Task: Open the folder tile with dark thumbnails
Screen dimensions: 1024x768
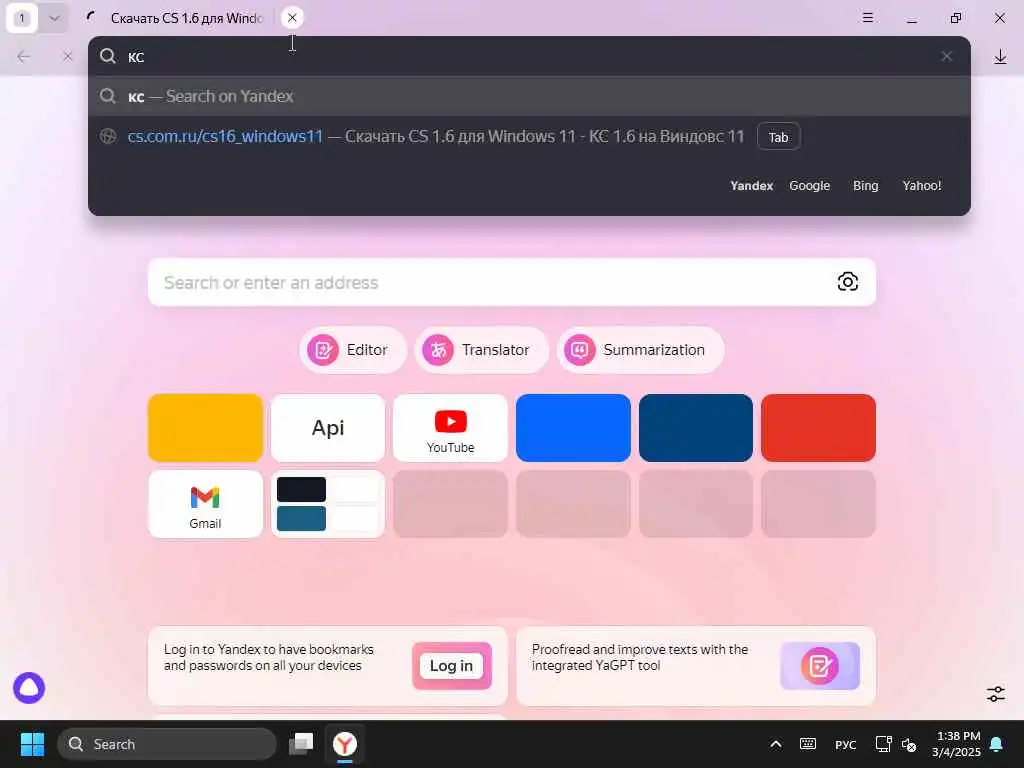Action: [328, 504]
